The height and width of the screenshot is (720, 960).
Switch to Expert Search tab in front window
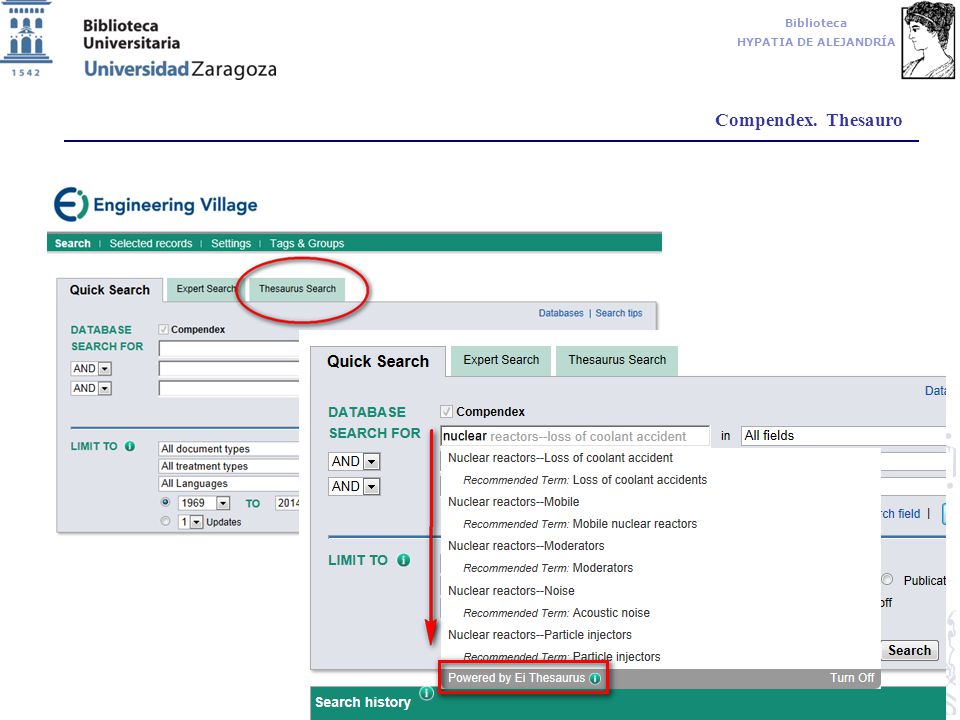(x=501, y=360)
